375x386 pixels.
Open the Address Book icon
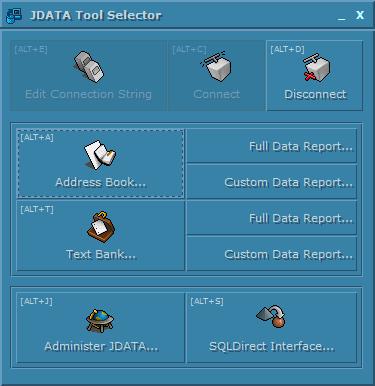pyautogui.click(x=100, y=155)
